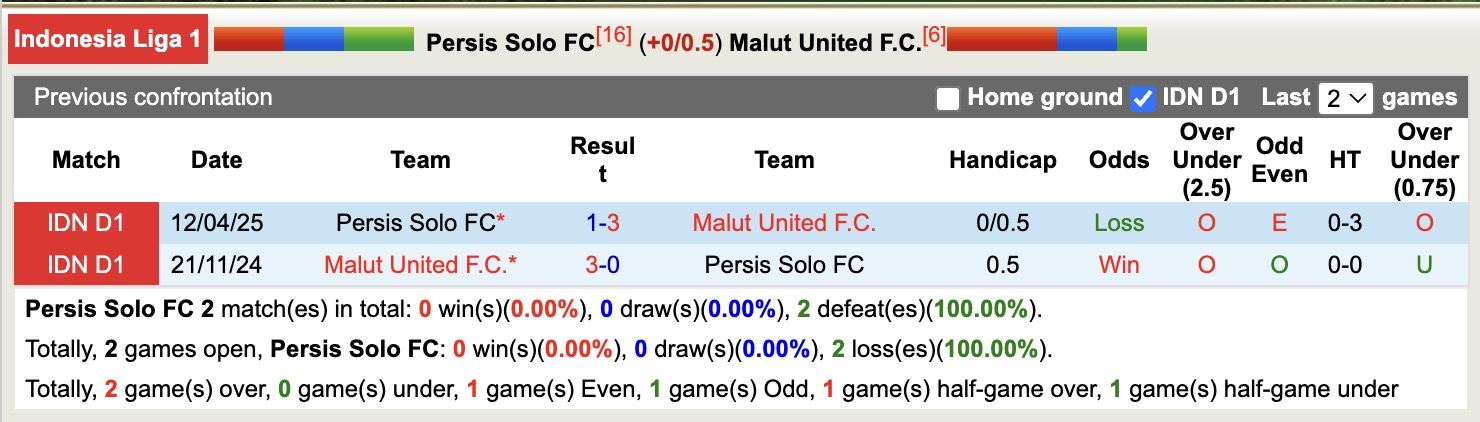Open the 3-0 match result
Viewport: 1480px width, 422px height.
click(603, 265)
